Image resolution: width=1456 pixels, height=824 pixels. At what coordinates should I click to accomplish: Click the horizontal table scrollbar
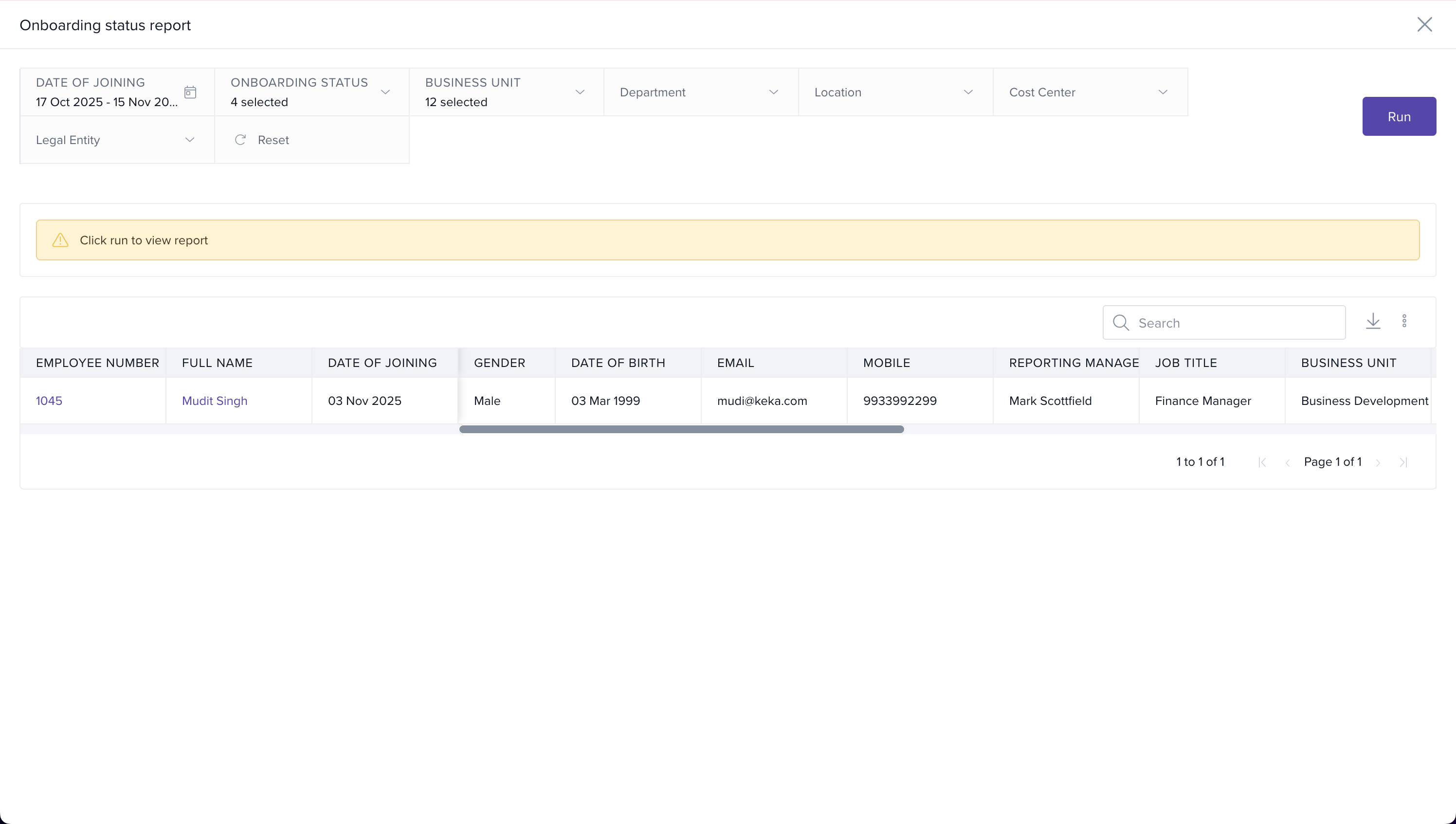point(681,429)
